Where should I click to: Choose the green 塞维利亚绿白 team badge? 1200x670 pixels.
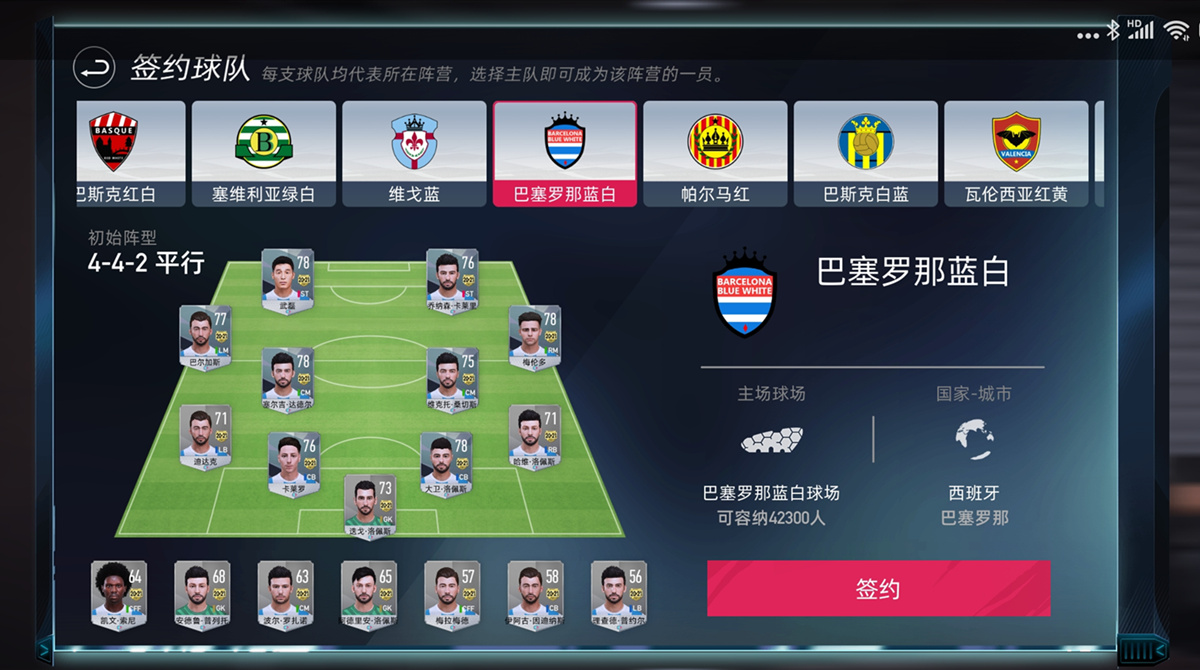263,142
